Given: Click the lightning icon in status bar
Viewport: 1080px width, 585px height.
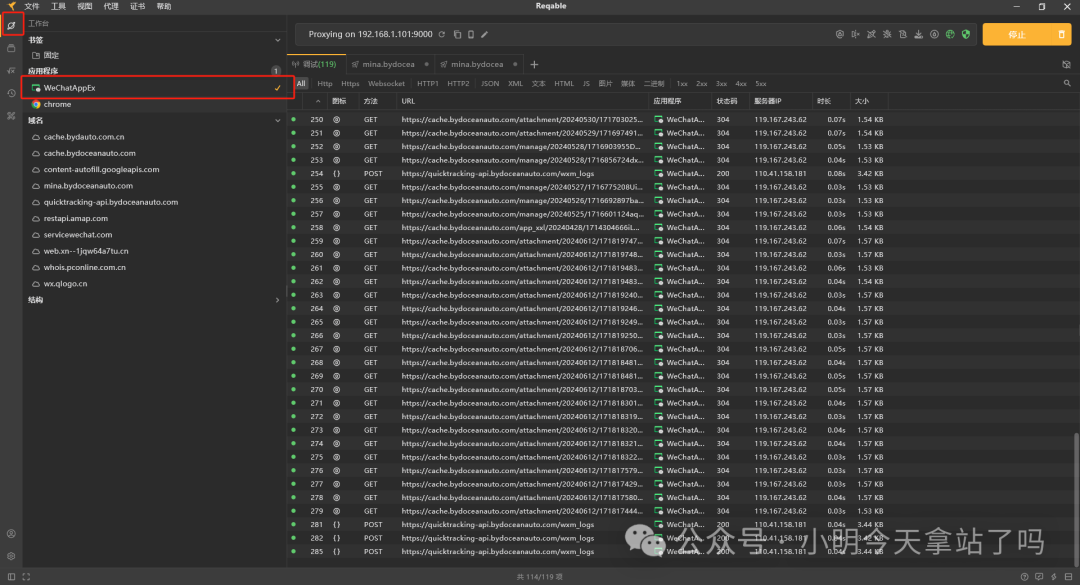Looking at the screenshot, I should 1054,577.
